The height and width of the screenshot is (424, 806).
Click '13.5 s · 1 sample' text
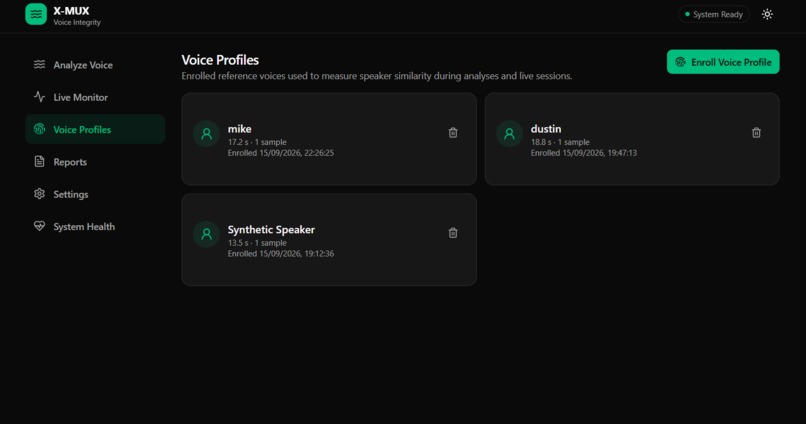(x=257, y=243)
